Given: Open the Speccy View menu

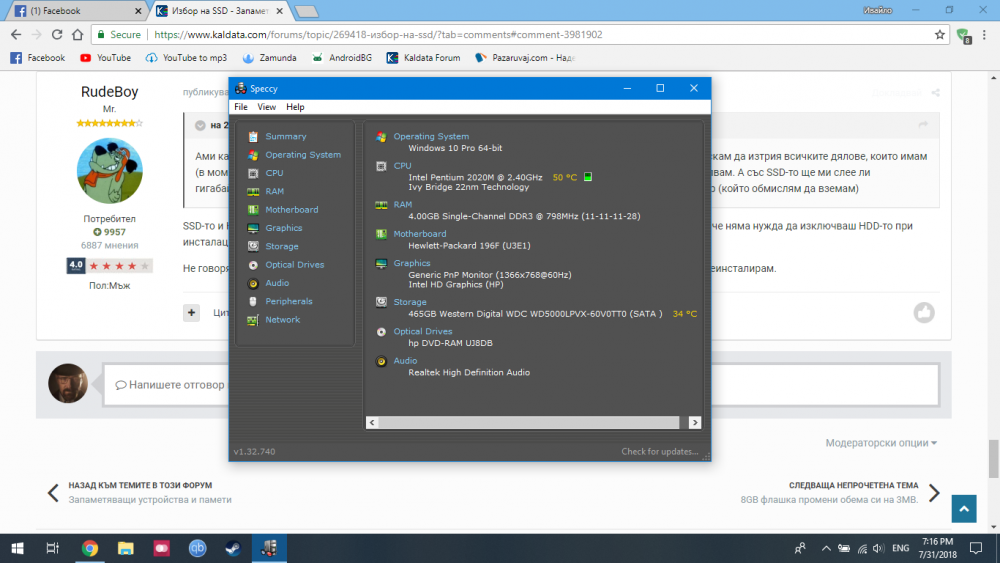Looking at the screenshot, I should point(267,107).
